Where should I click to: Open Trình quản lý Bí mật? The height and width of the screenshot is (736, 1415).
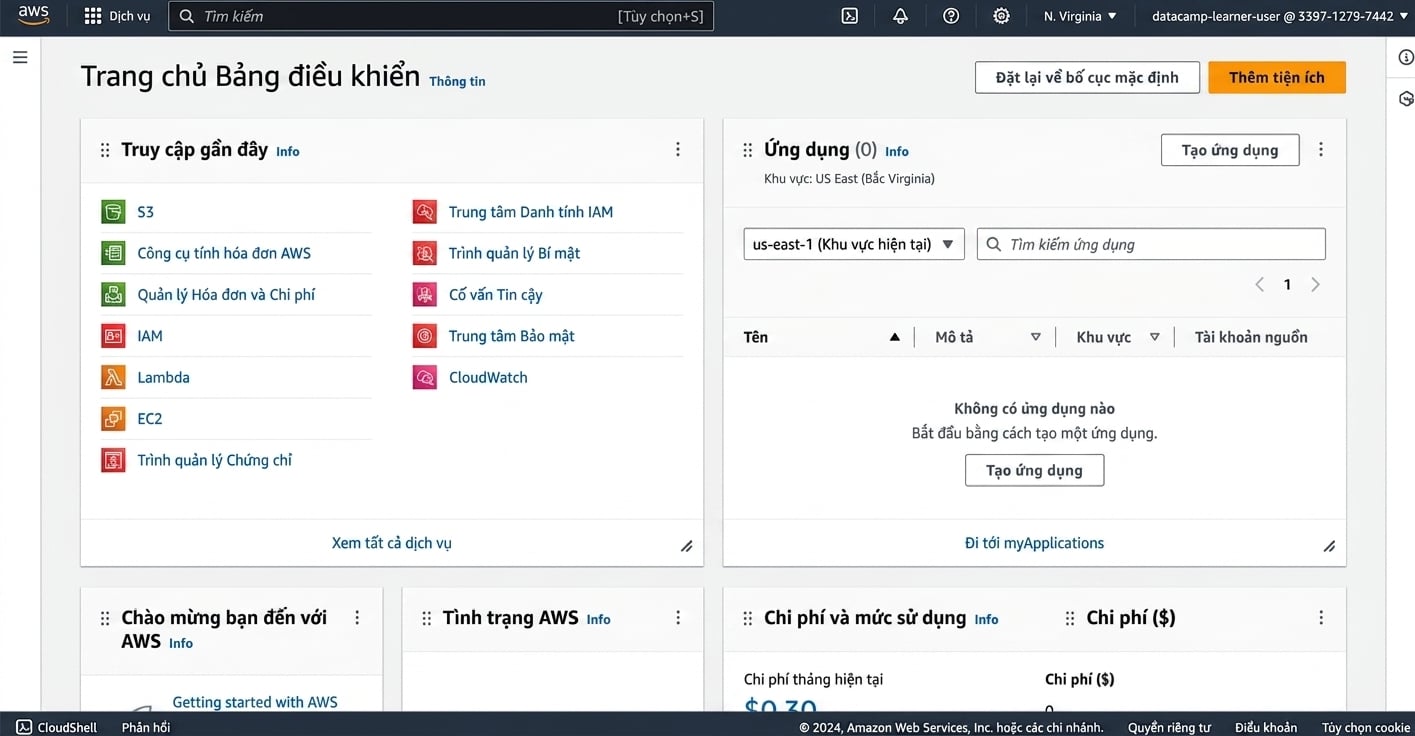(514, 253)
